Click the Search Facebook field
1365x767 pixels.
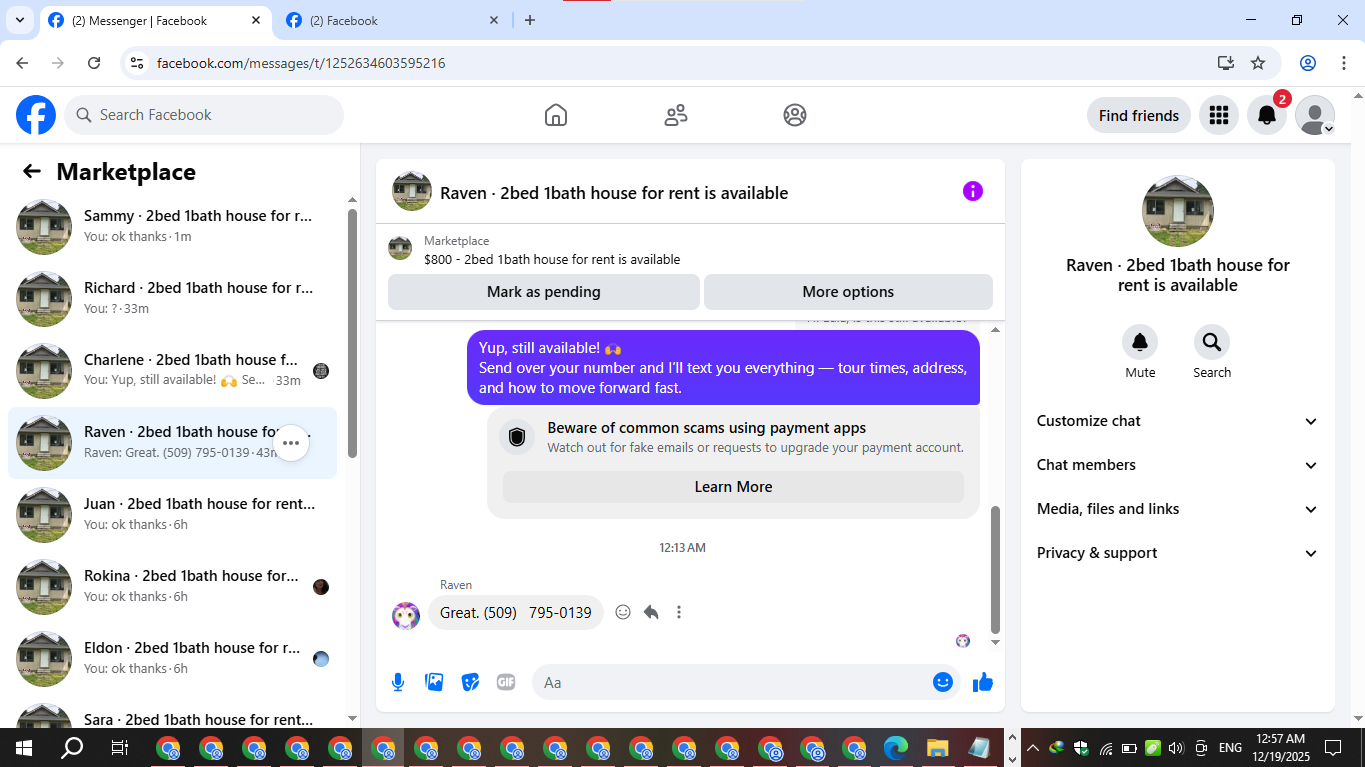[204, 115]
